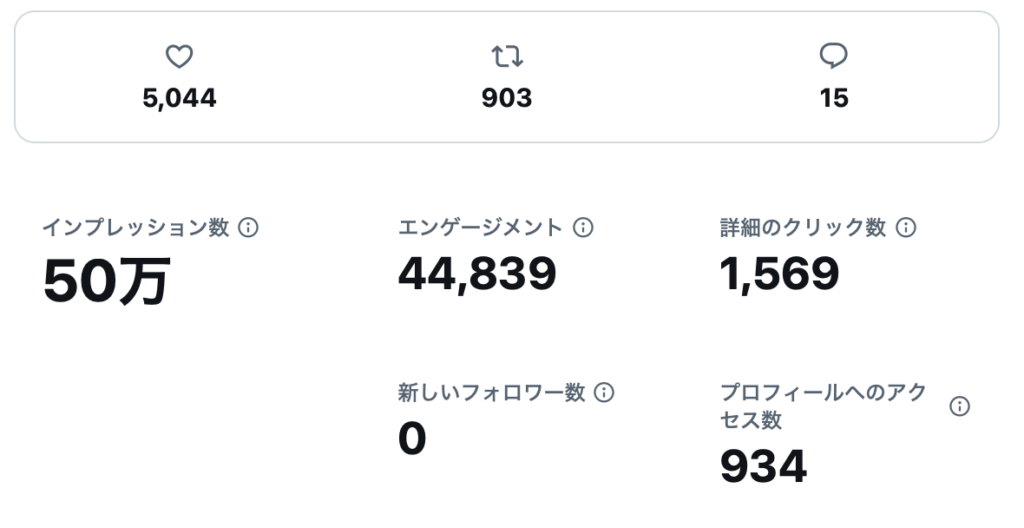
Task: Click the 新しいフォロワー数 label
Action: [491, 393]
